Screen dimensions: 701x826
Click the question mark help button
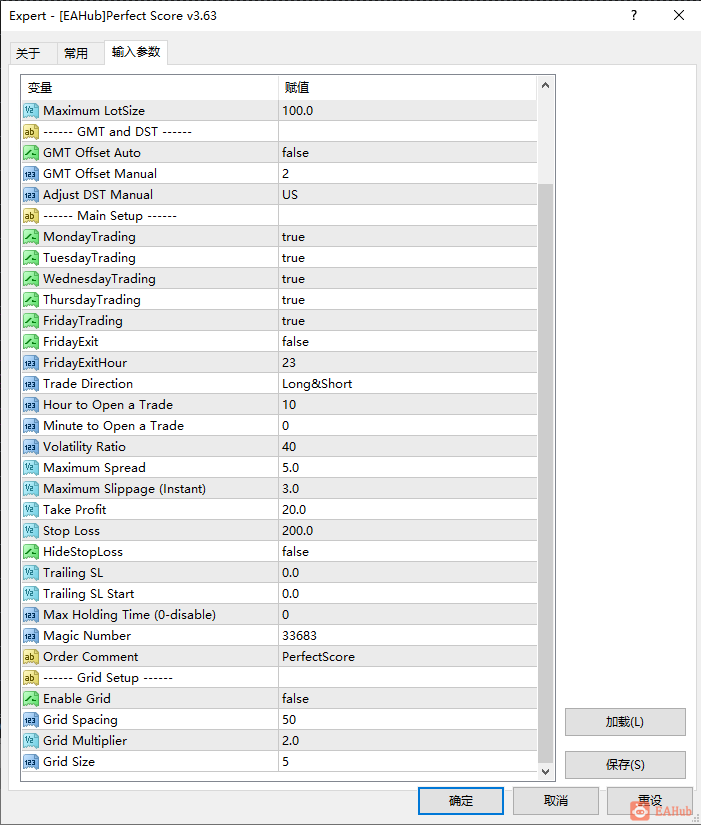(634, 15)
